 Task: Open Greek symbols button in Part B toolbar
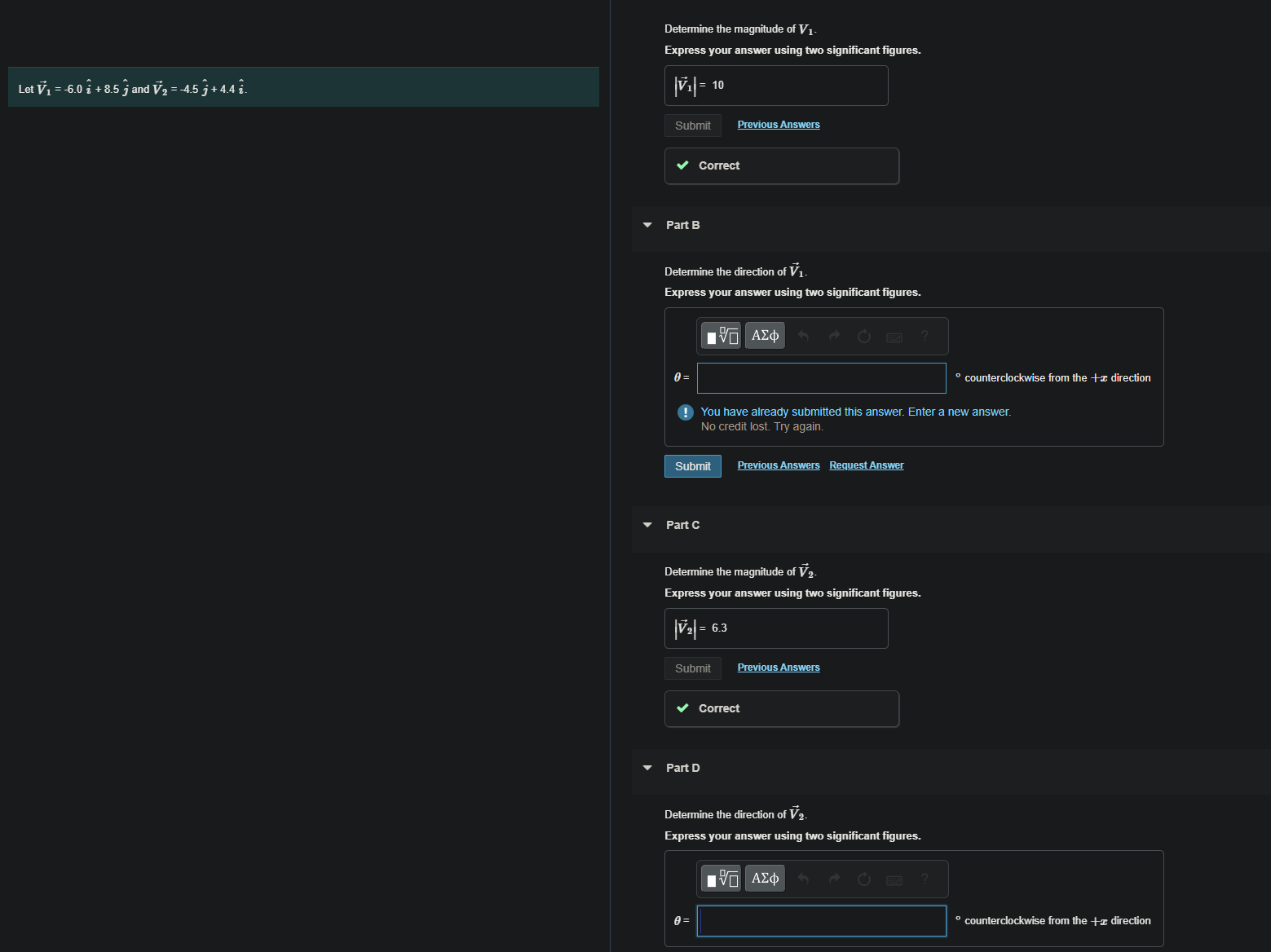coord(765,336)
